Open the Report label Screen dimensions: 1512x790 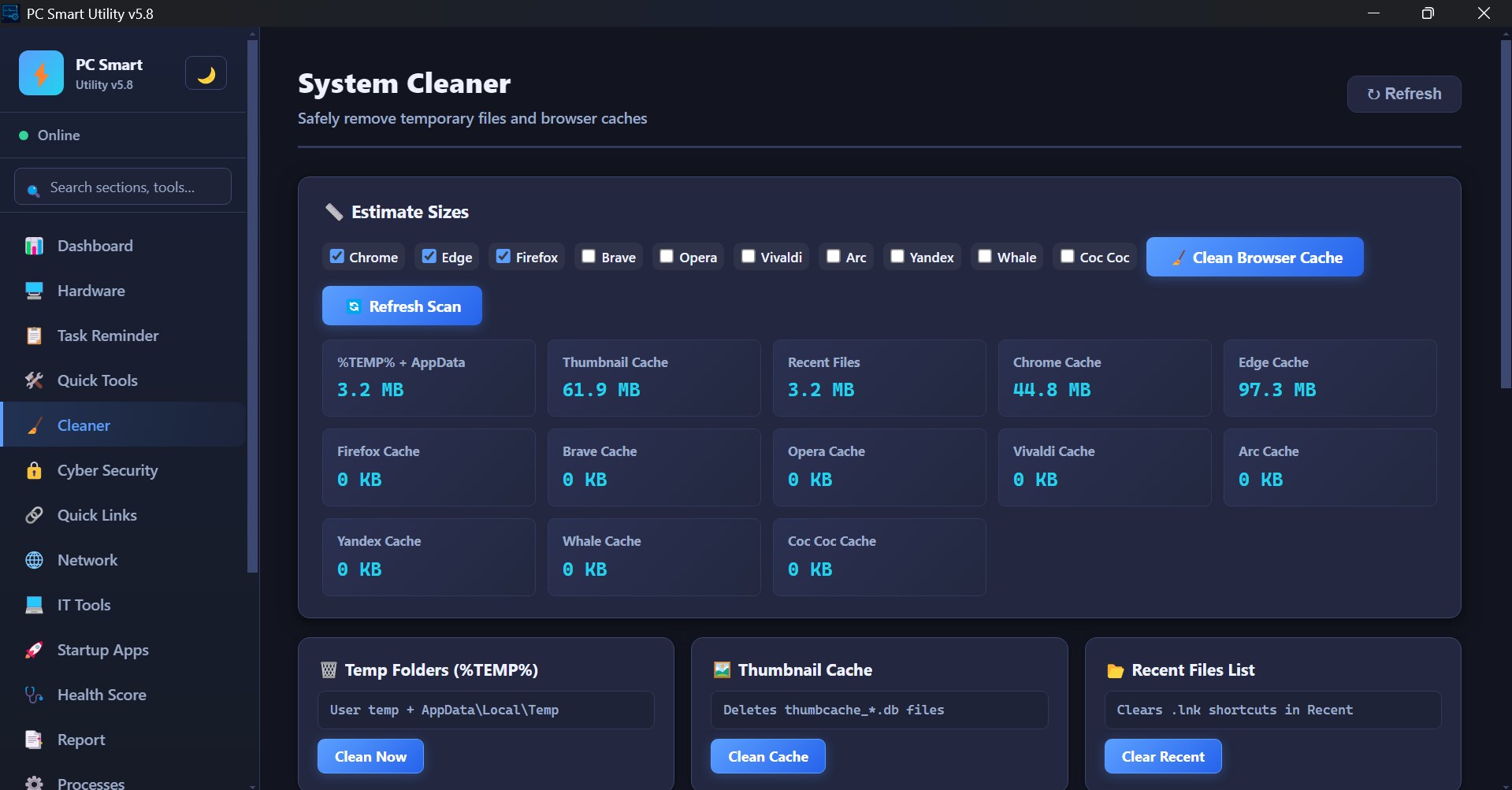tap(81, 740)
